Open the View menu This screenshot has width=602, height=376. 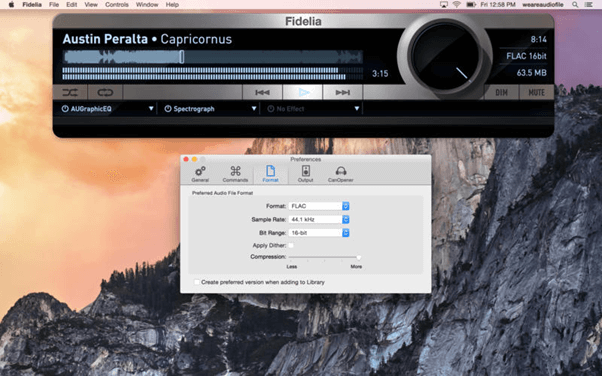tap(91, 5)
